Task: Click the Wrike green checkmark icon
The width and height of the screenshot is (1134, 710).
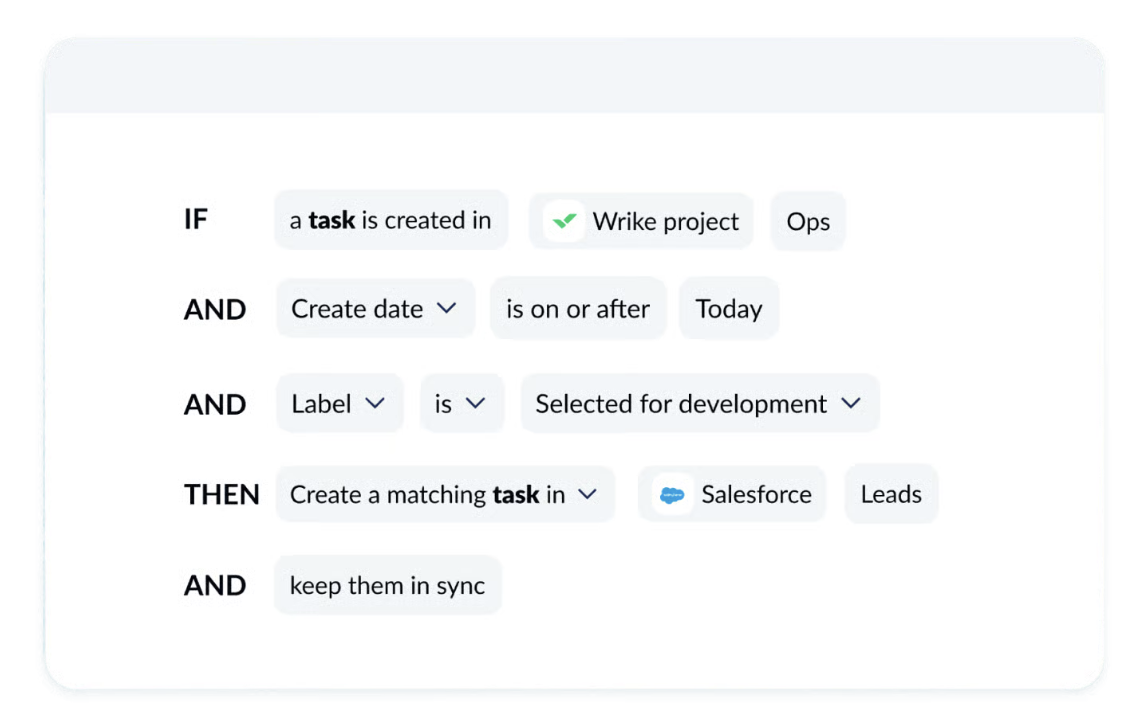Action: 565,221
